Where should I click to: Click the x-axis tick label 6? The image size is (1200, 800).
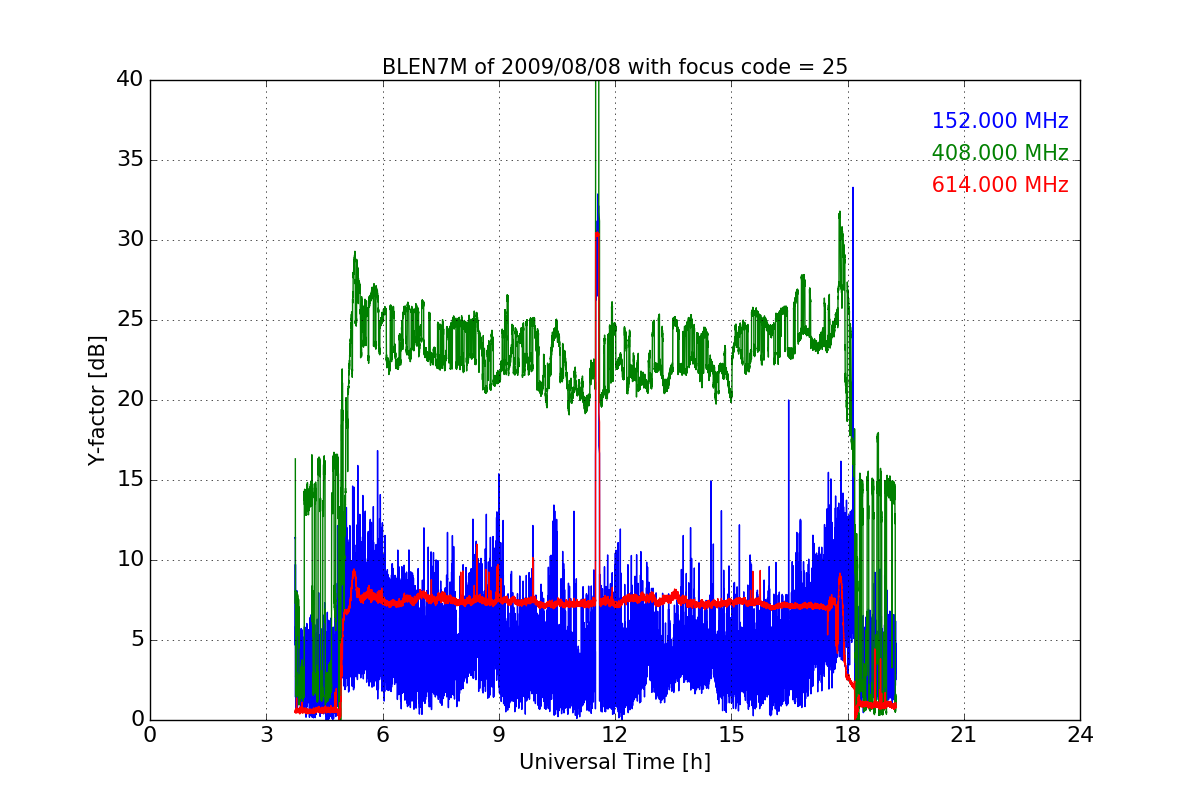tap(382, 734)
